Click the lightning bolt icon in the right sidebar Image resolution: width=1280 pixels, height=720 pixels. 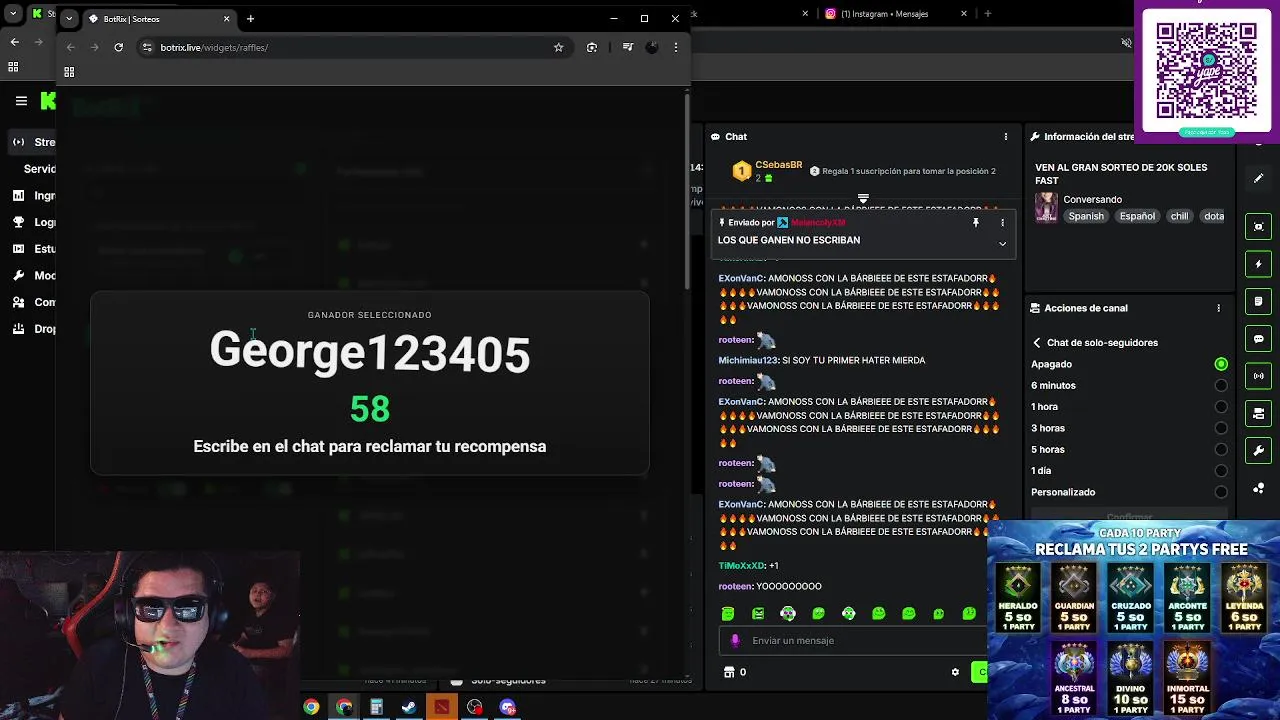point(1259,264)
